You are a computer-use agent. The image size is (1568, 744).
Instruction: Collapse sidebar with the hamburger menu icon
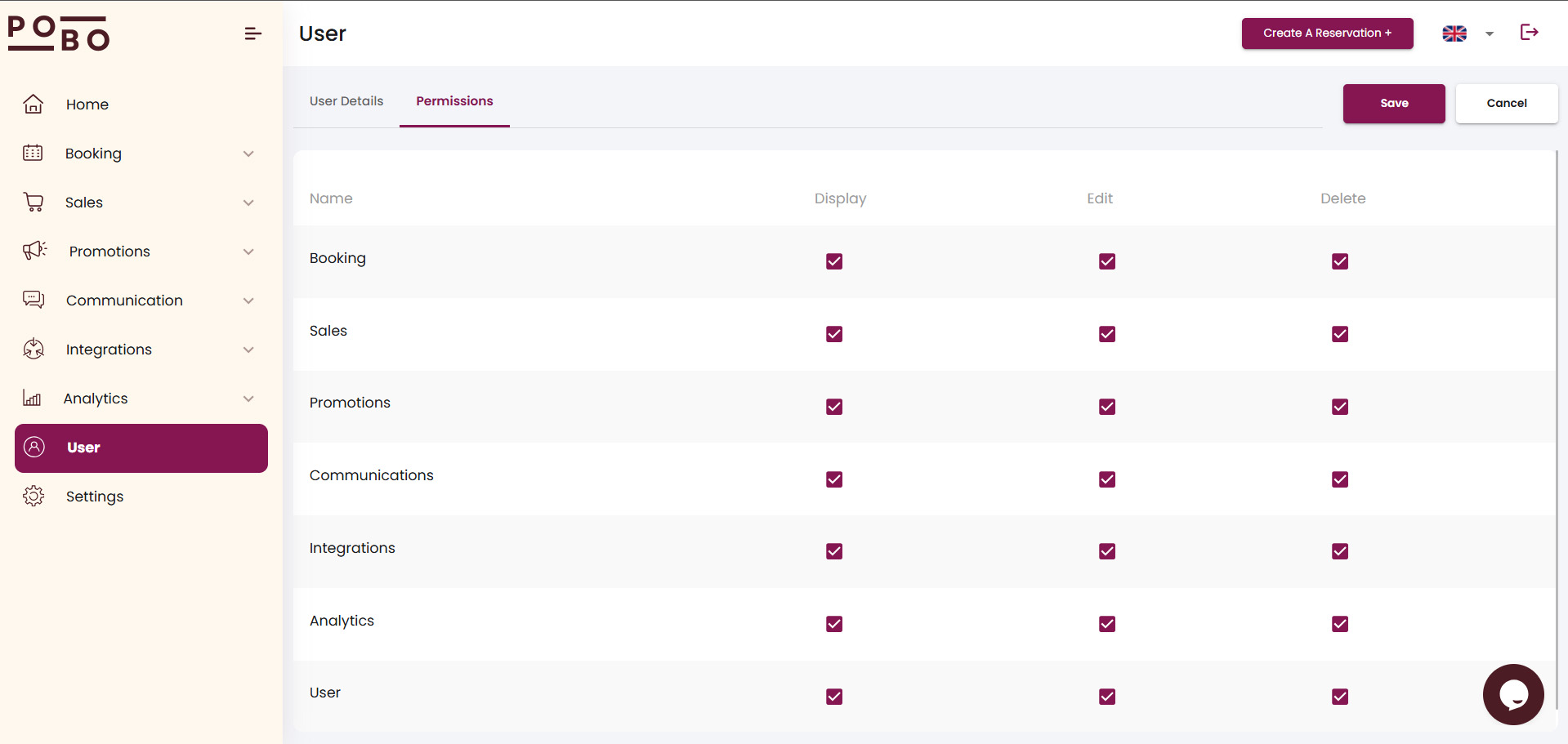tap(252, 33)
